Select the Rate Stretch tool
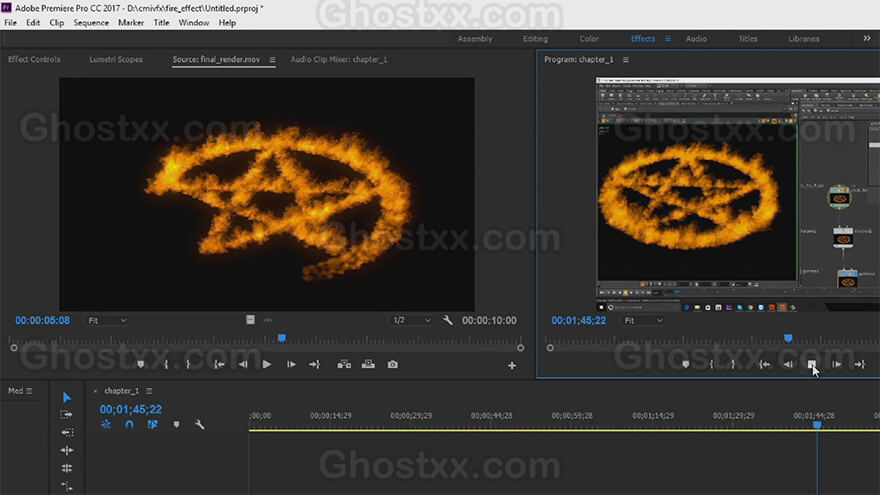 coord(67,486)
